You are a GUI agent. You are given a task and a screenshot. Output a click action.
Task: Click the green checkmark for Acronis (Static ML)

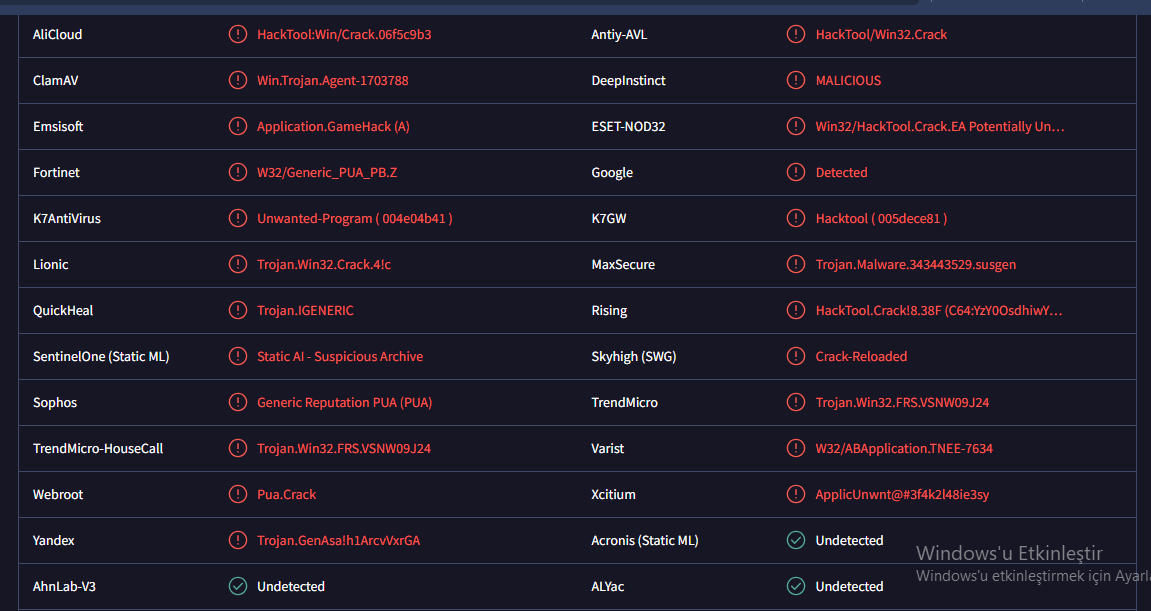coord(796,540)
